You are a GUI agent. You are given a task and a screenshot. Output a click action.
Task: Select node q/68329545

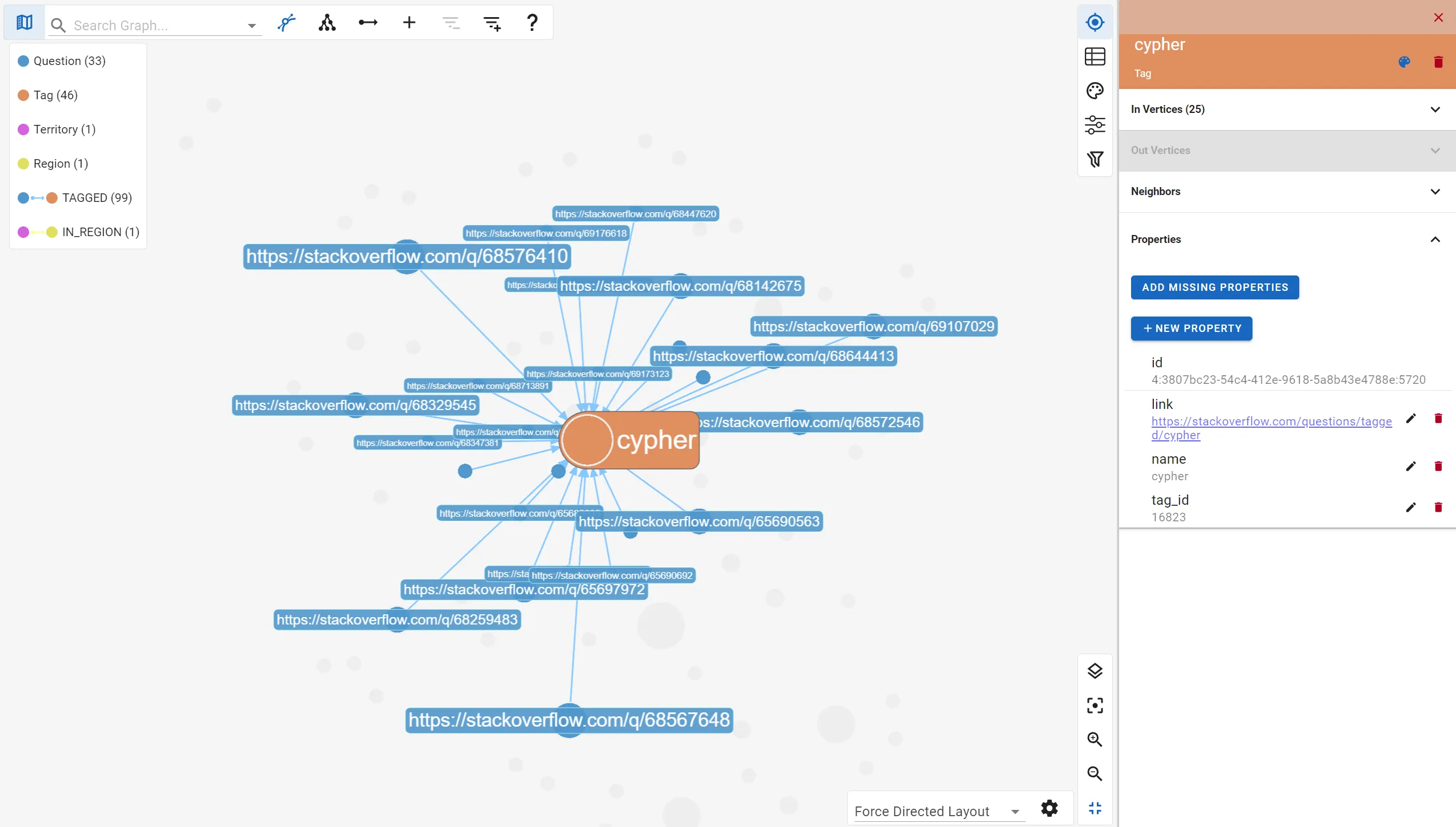355,405
